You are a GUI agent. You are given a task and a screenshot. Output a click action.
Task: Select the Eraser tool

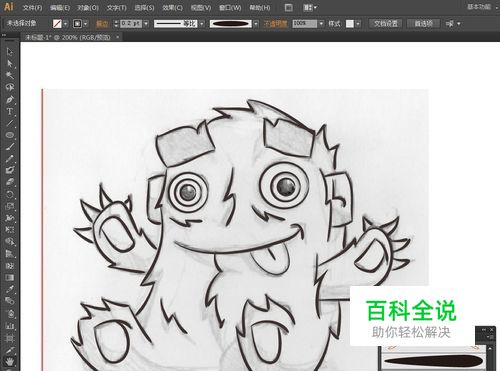click(10, 182)
